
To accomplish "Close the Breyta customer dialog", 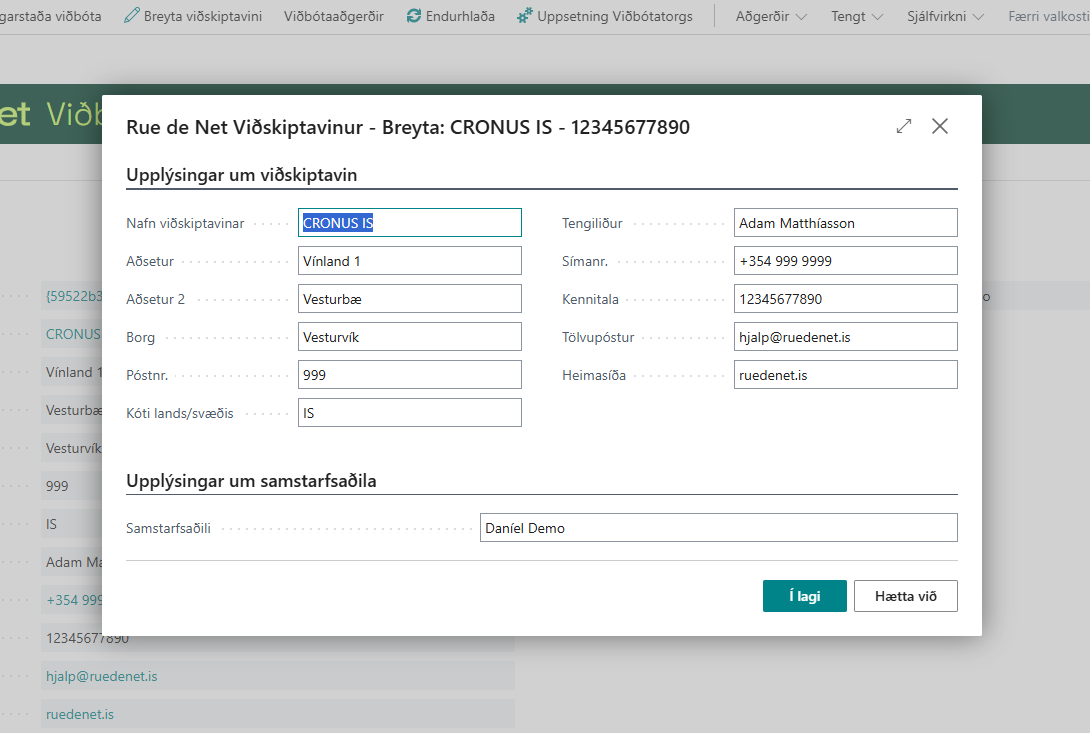I will pyautogui.click(x=940, y=126).
